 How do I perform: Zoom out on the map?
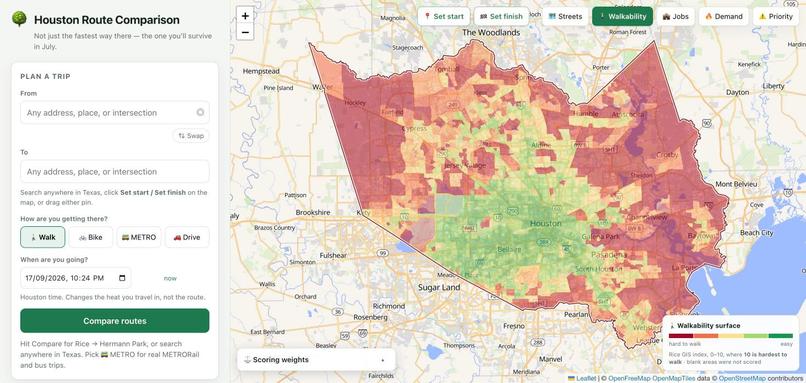[x=245, y=32]
